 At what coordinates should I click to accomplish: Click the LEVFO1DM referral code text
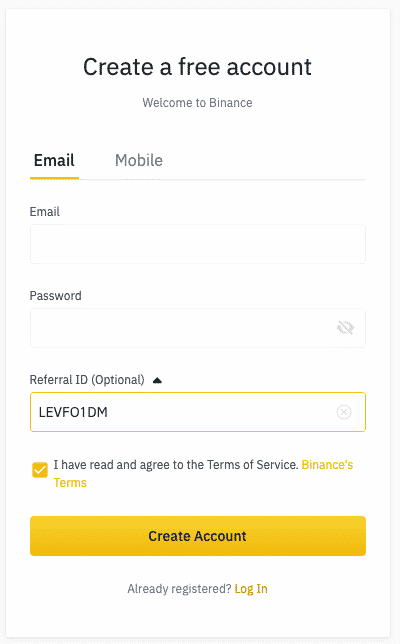73,412
